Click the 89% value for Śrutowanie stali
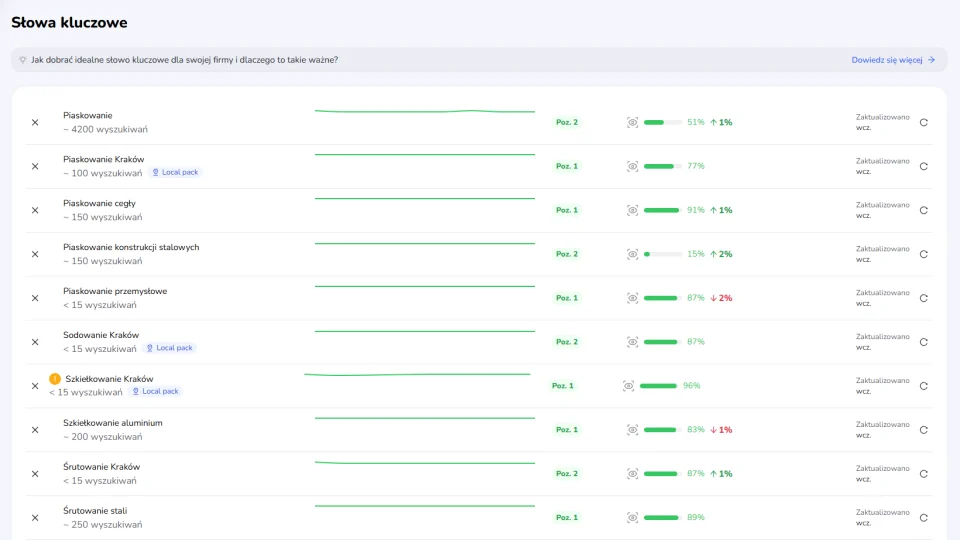Image resolution: width=960 pixels, height=540 pixels. pyautogui.click(x=696, y=517)
